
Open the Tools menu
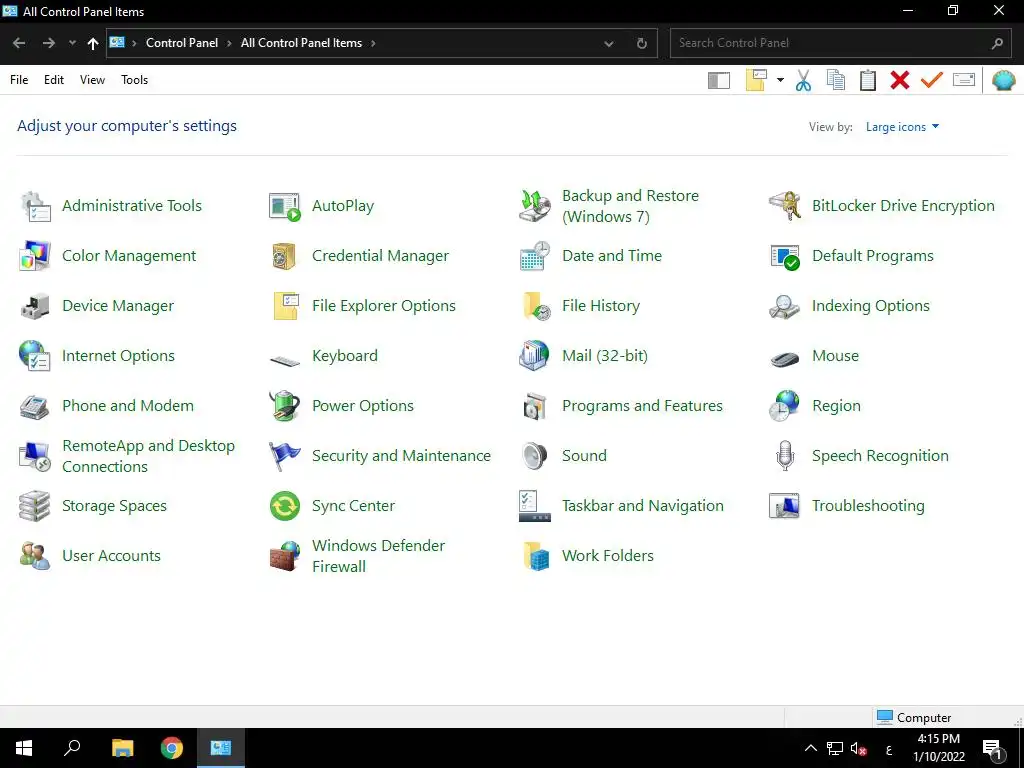coord(135,80)
